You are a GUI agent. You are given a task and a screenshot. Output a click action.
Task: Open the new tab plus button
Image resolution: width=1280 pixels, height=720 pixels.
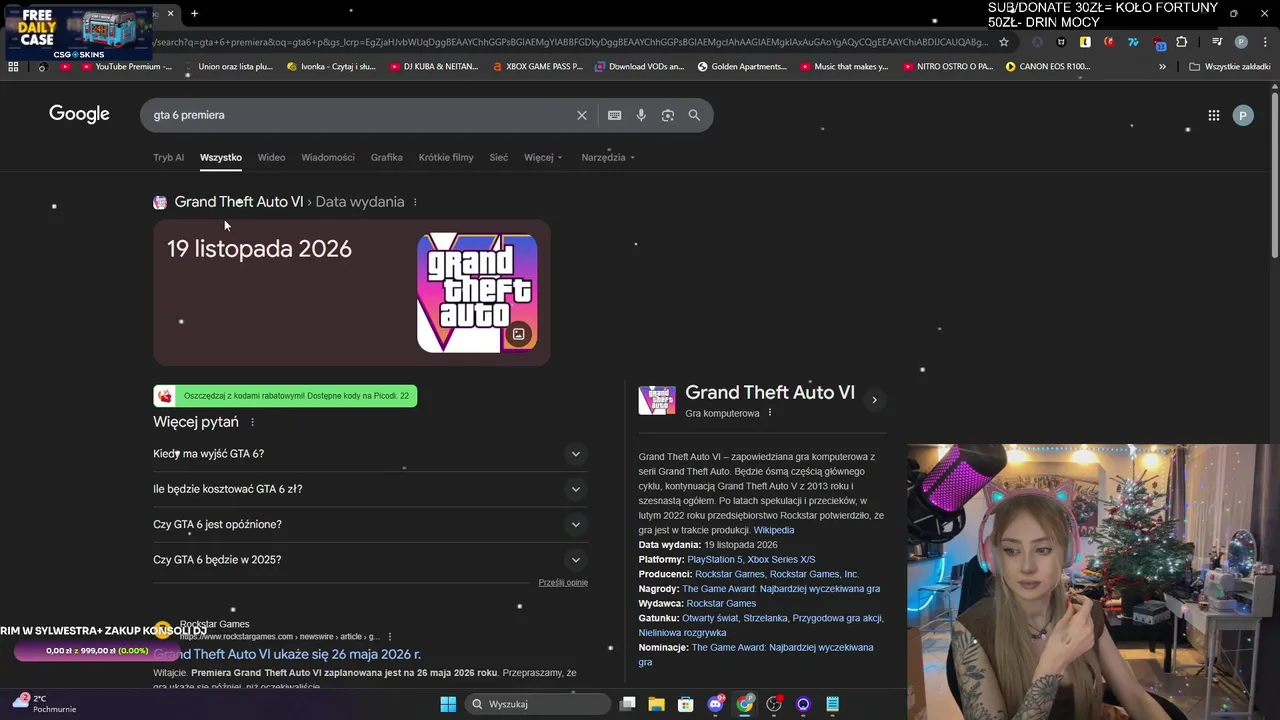coord(194,13)
